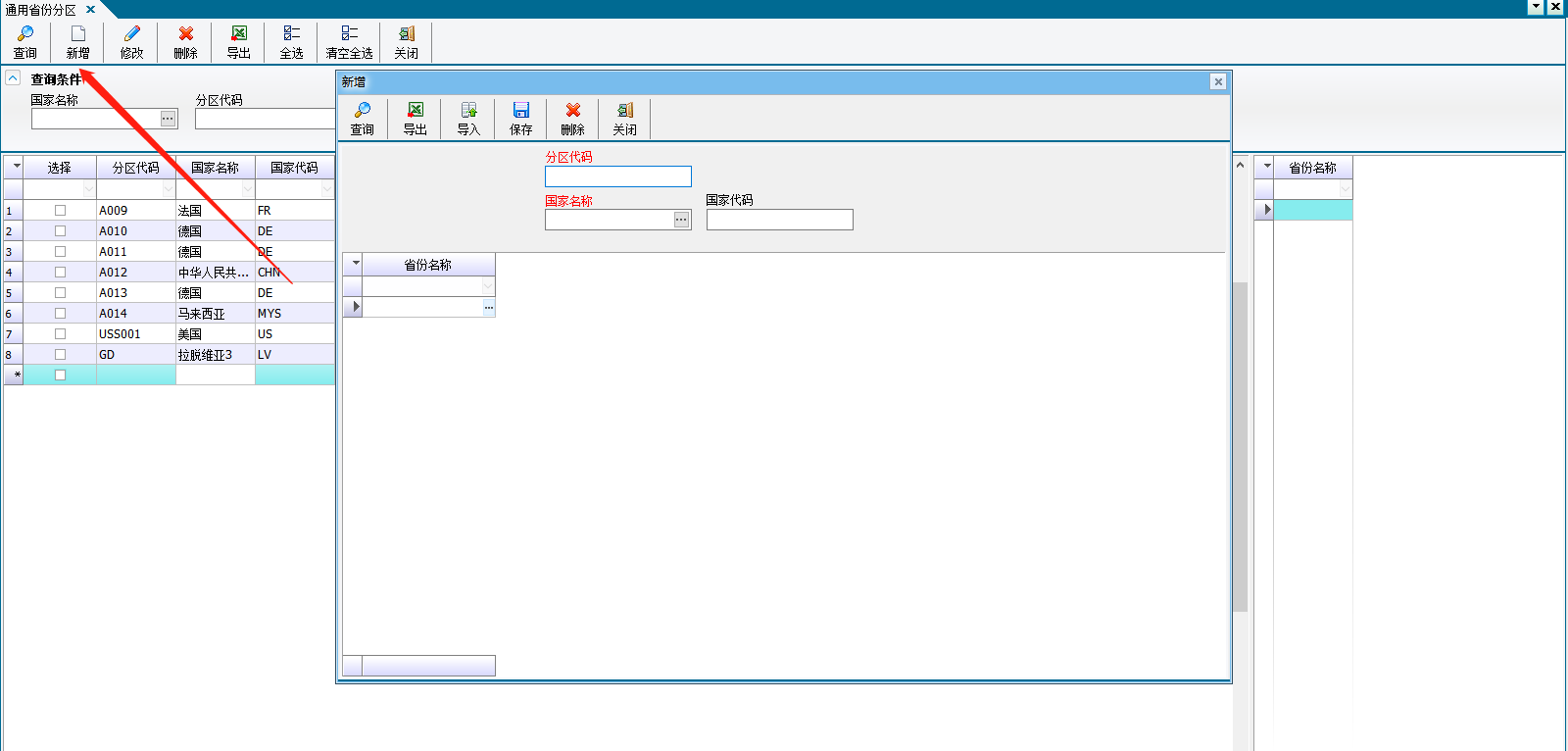Tick the checkbox for row A013
The image size is (1568, 751).
[60, 292]
